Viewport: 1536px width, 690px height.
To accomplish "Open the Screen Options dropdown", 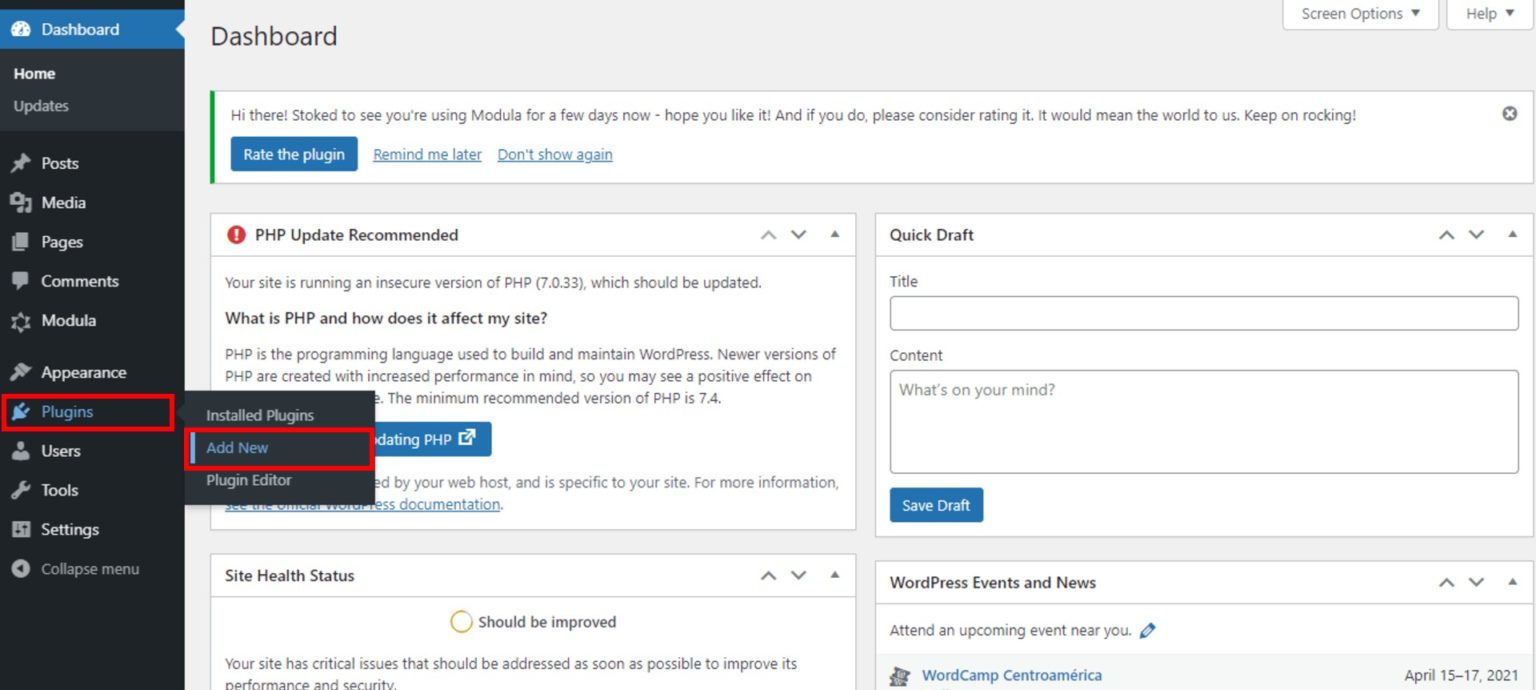I will click(1360, 14).
